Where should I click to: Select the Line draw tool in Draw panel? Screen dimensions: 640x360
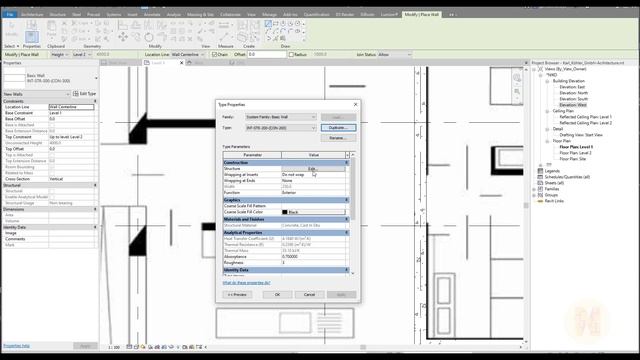point(268,24)
